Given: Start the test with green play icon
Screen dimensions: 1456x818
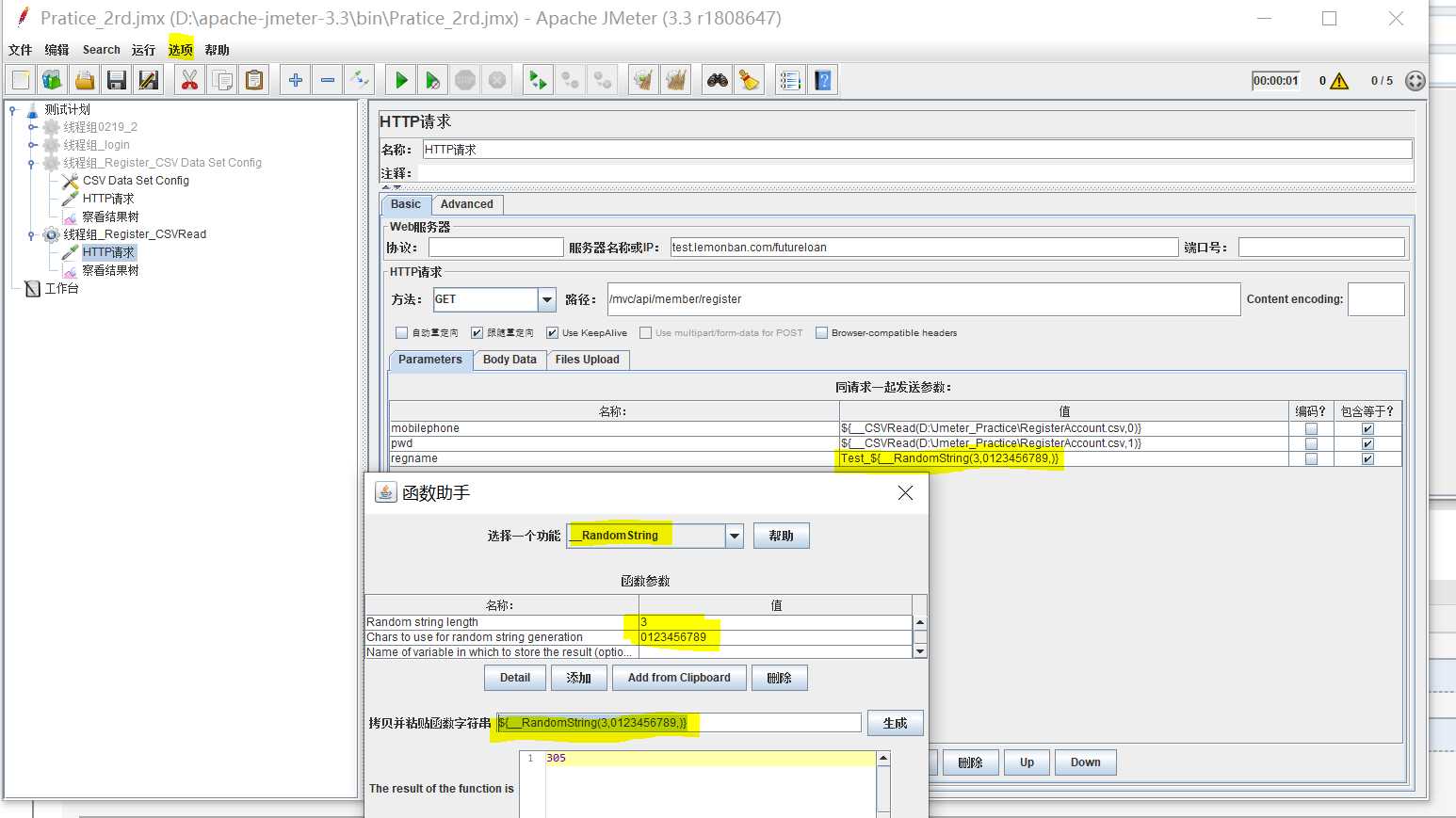Looking at the screenshot, I should tap(401, 80).
